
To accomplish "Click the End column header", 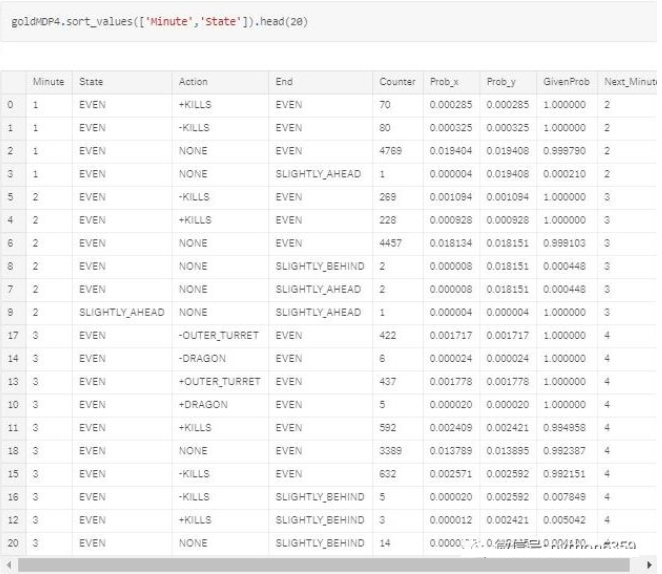I will [x=284, y=82].
